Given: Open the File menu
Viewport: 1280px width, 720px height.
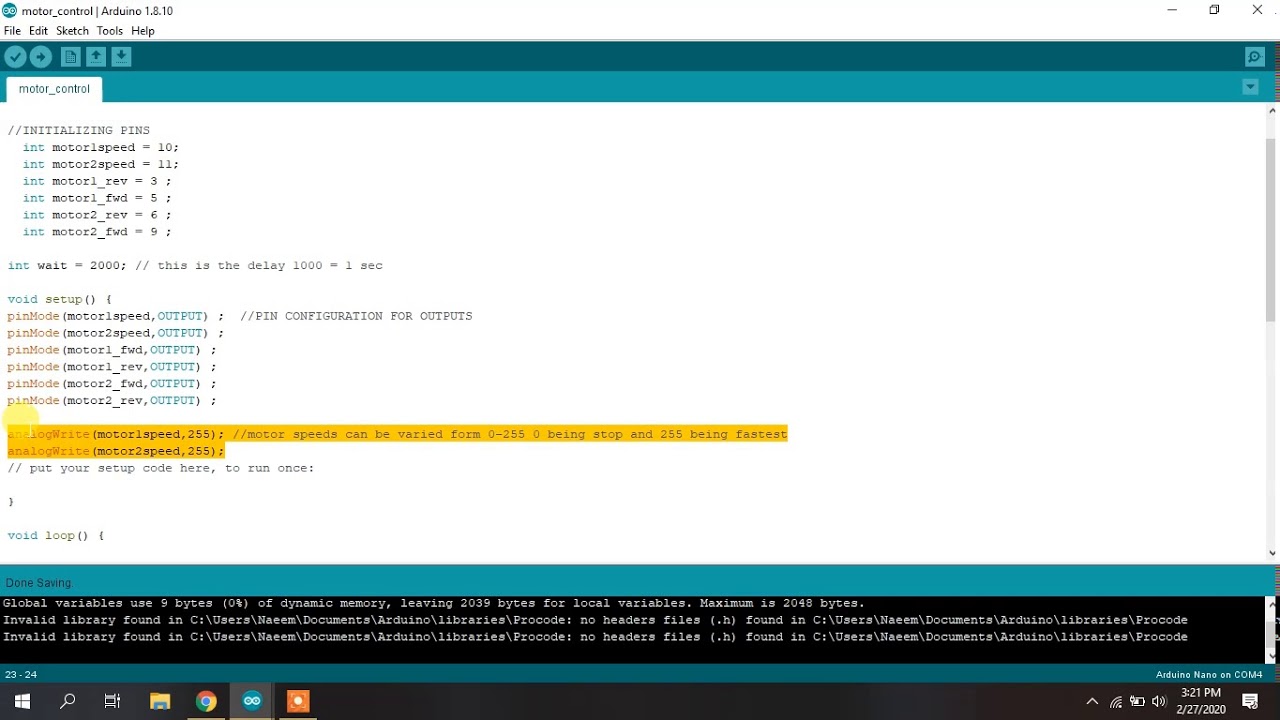Looking at the screenshot, I should [x=12, y=31].
